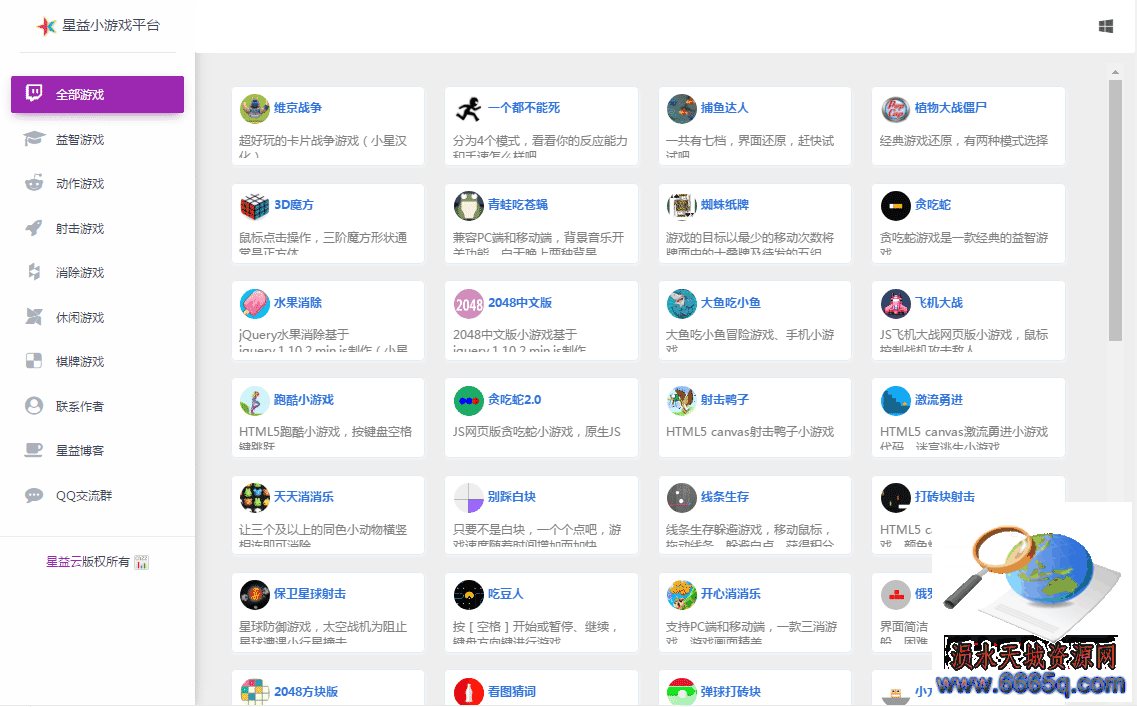
Task: Click the scrollbar up arrow
Action: point(1115,72)
